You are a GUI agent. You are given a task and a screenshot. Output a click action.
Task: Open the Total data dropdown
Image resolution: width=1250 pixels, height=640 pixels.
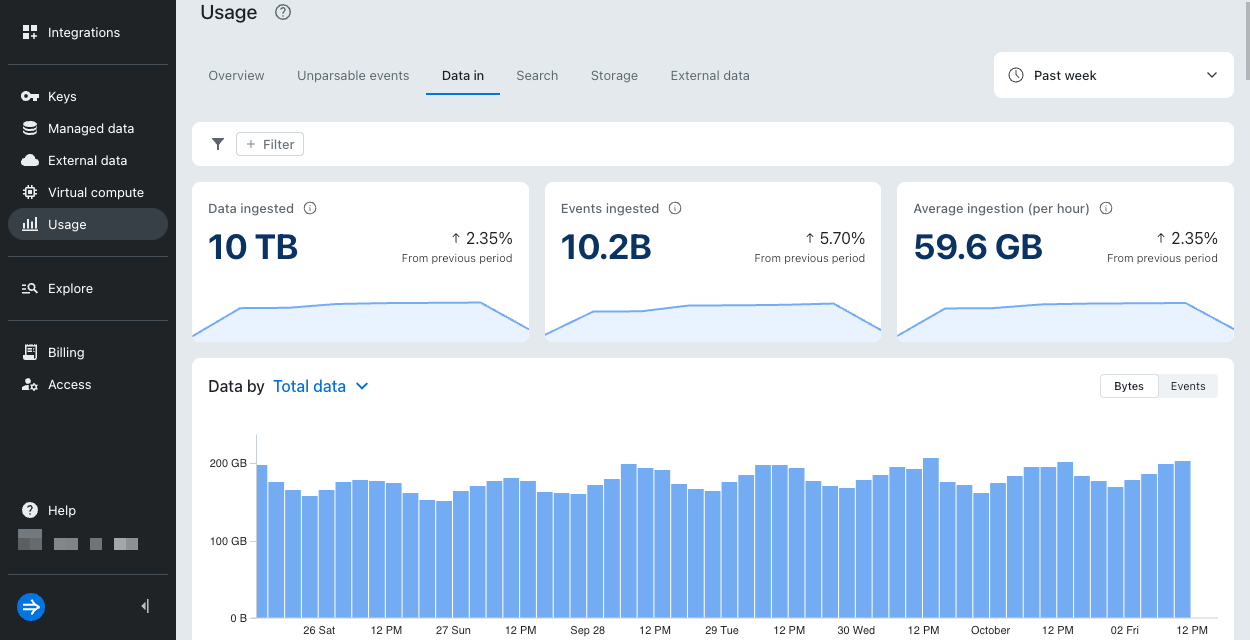point(321,386)
